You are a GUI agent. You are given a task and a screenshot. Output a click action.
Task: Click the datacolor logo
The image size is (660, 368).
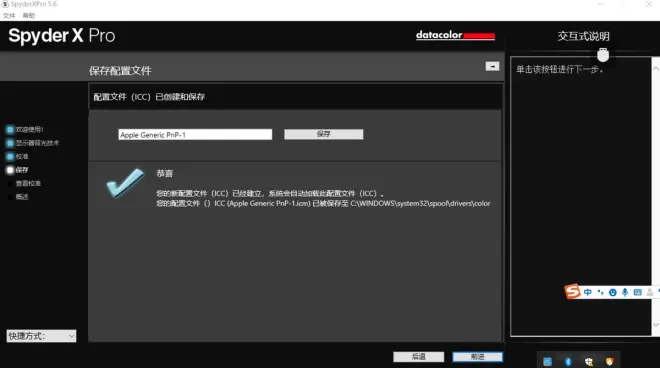coord(455,35)
